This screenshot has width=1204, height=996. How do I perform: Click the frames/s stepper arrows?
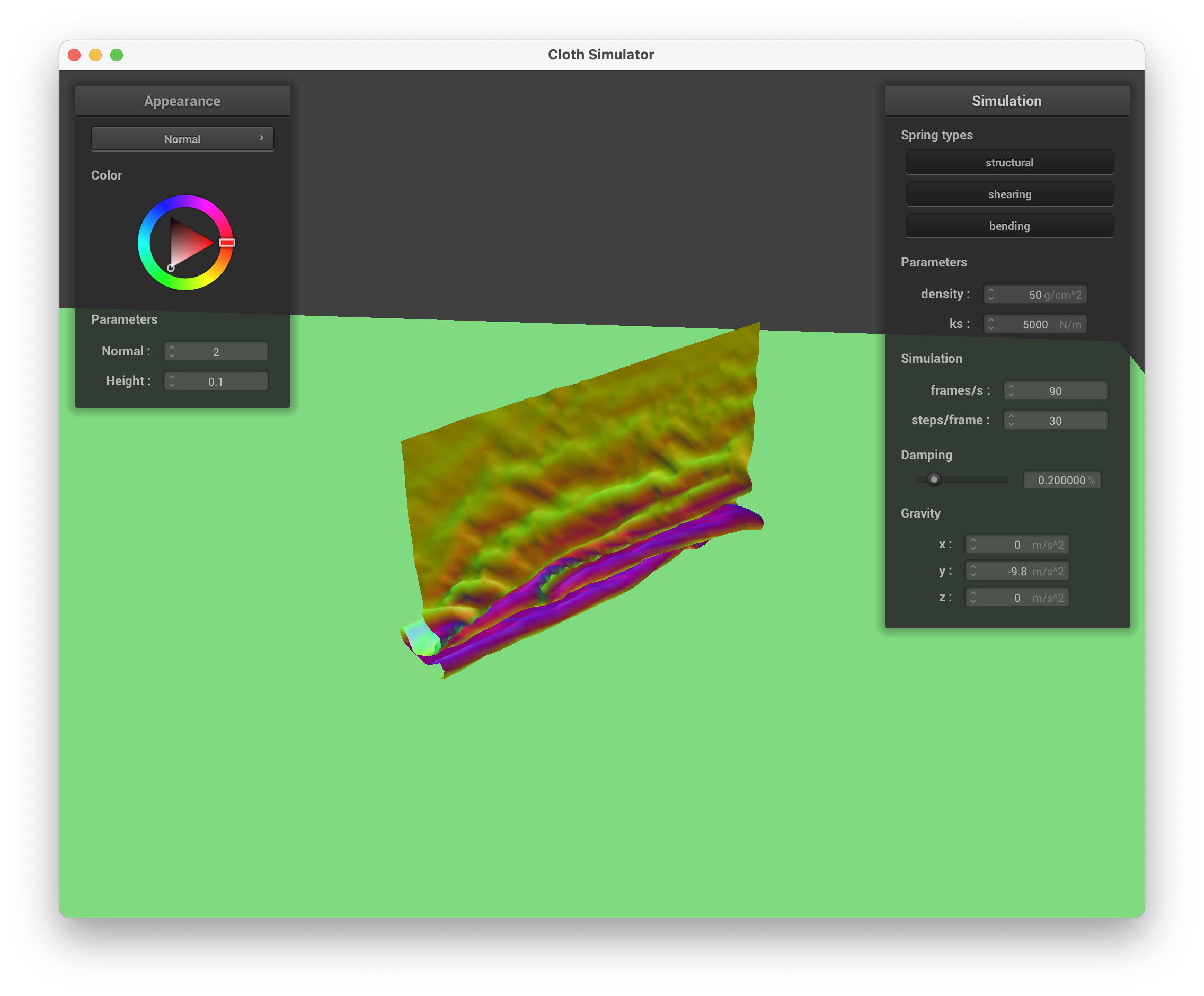(x=1011, y=391)
